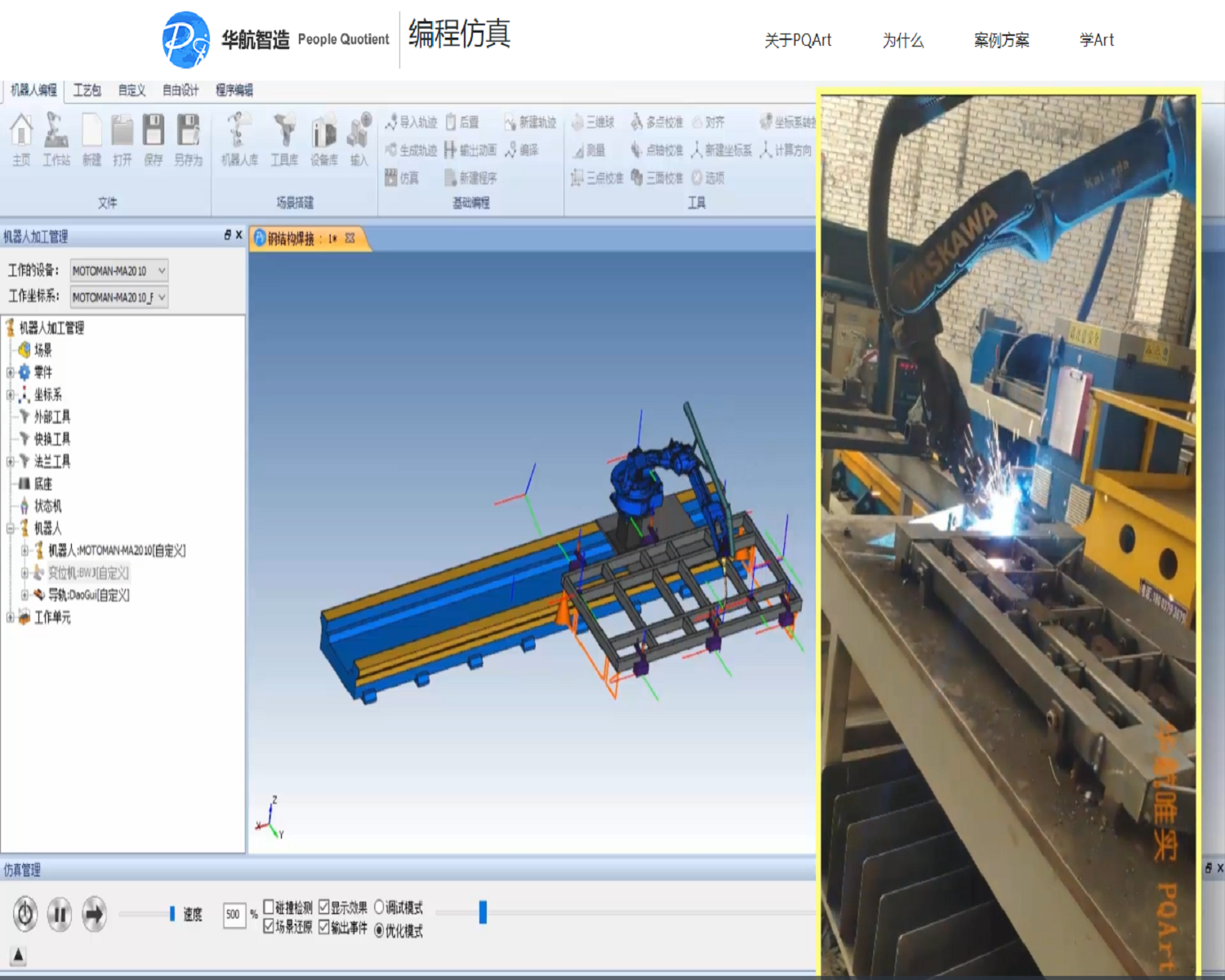Open the 案例方案 link in header
Screen dimensions: 1225x980
pyautogui.click(x=1001, y=40)
